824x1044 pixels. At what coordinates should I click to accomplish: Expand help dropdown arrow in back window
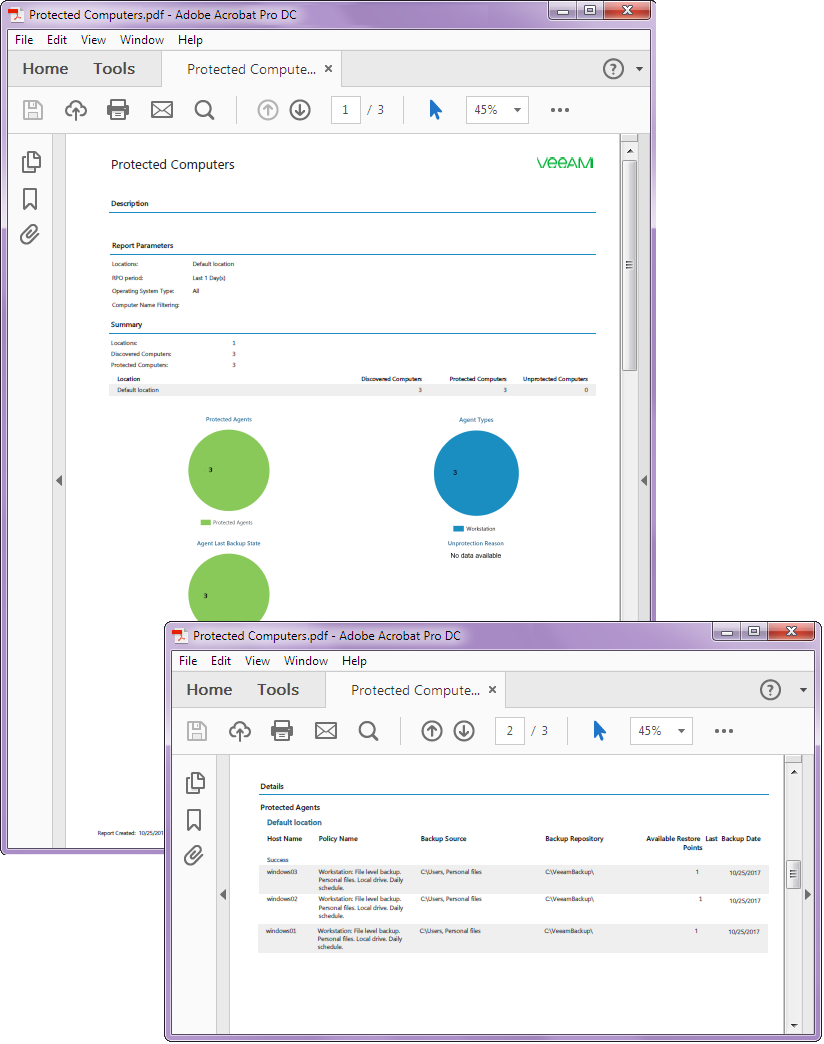click(x=639, y=69)
